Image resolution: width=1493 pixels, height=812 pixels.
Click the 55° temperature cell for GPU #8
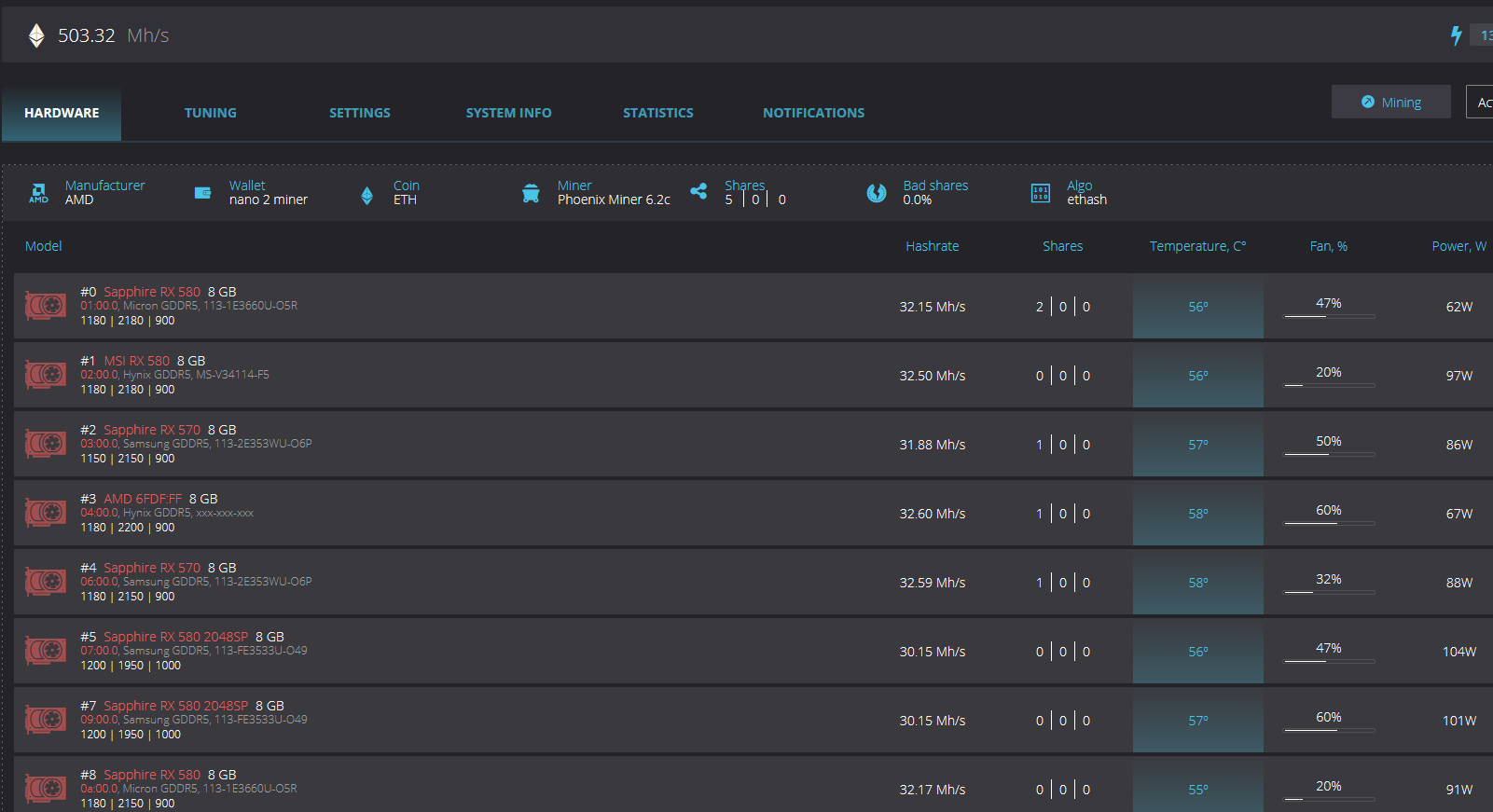1198,786
